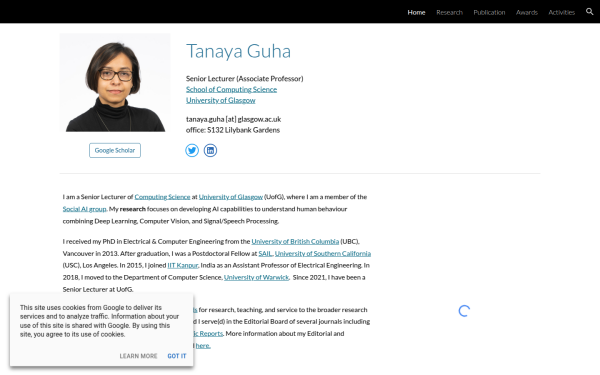Open the Research page
This screenshot has width=600, height=375.
[x=449, y=12]
